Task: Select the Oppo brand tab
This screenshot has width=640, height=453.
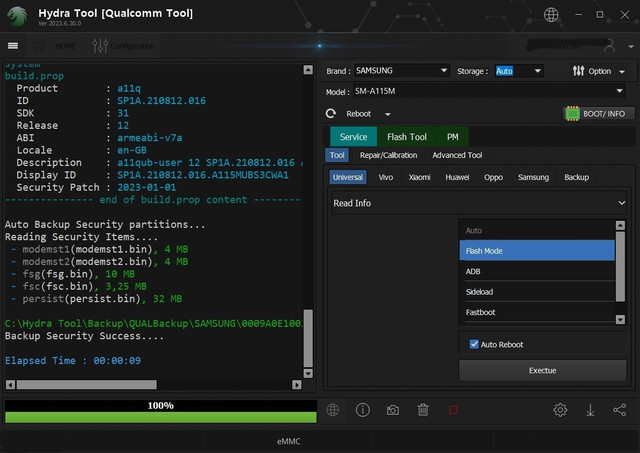Action: pyautogui.click(x=493, y=177)
